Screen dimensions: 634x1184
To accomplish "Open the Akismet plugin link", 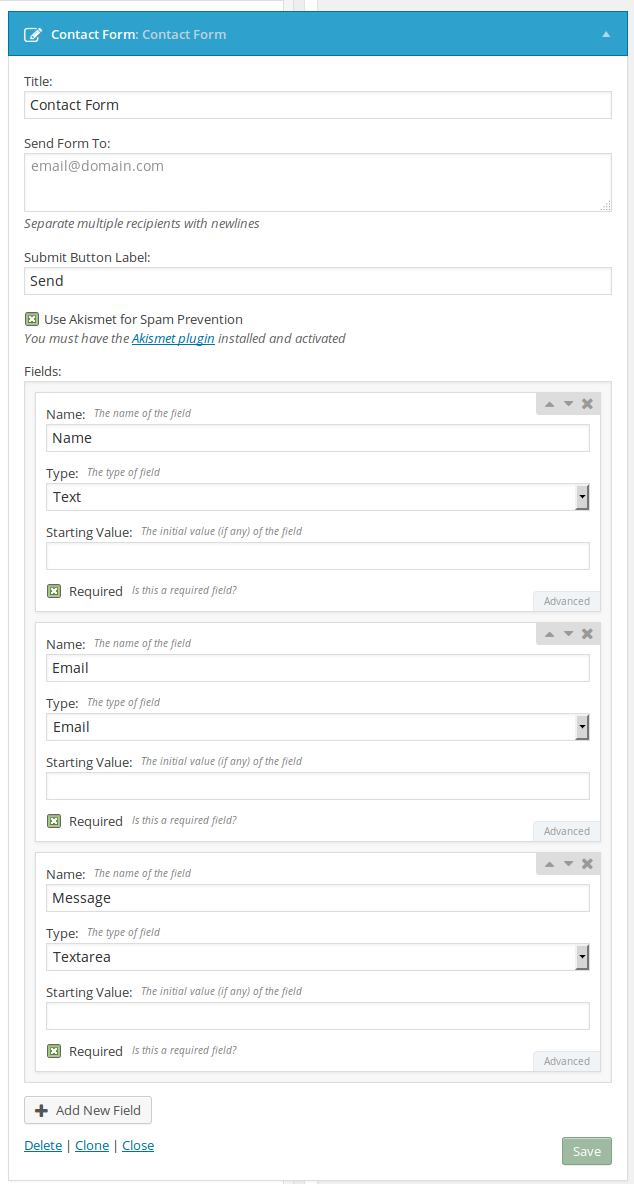I will 174,338.
